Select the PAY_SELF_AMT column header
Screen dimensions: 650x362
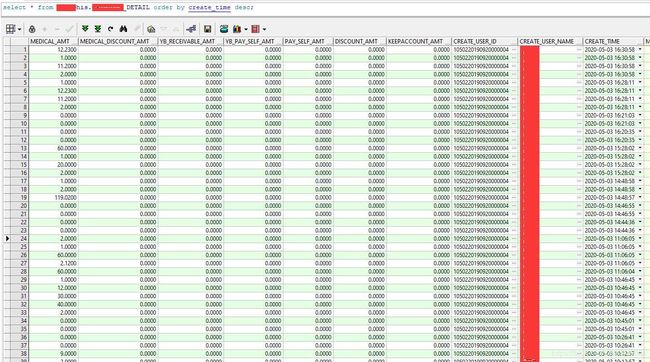[308, 41]
